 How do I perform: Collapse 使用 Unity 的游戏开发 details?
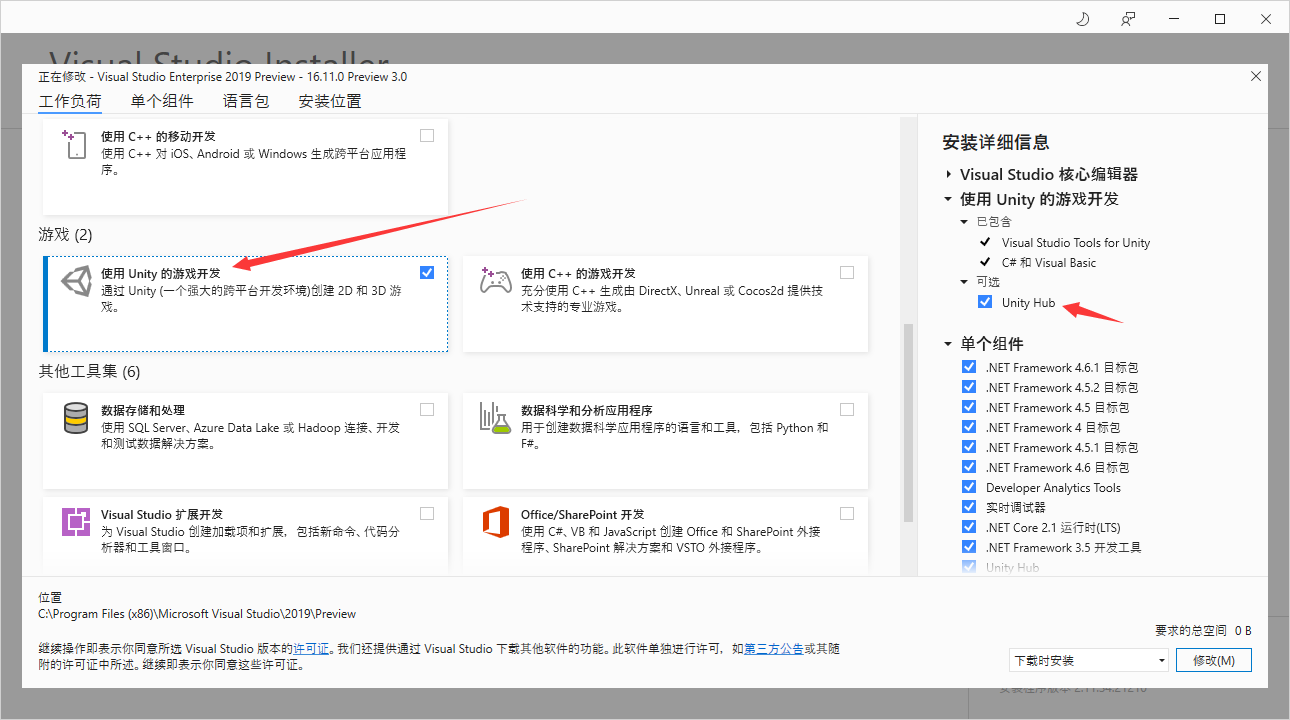(x=948, y=199)
